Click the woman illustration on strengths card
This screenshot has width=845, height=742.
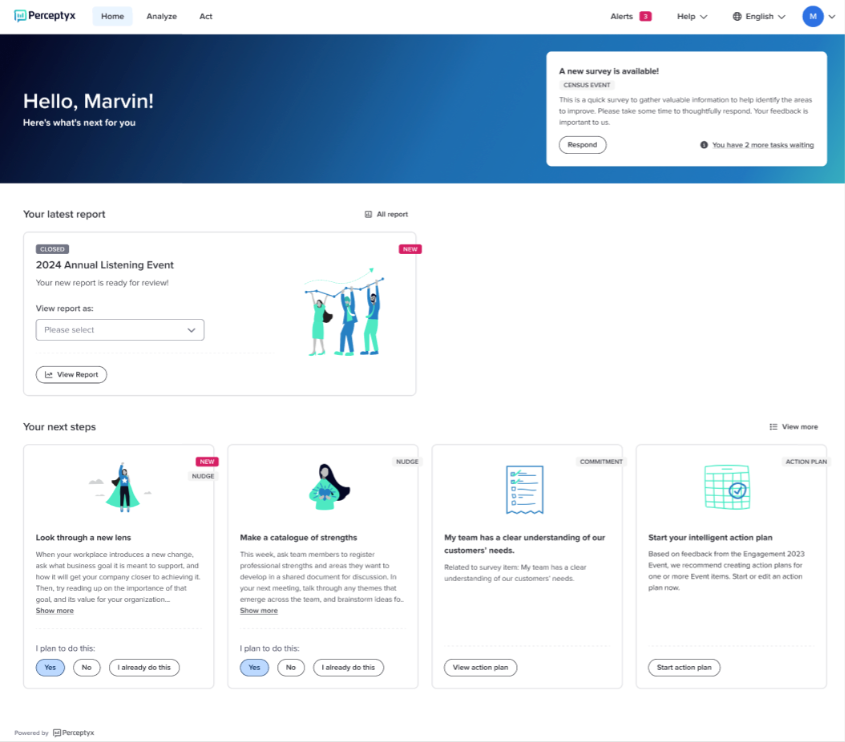[329, 487]
